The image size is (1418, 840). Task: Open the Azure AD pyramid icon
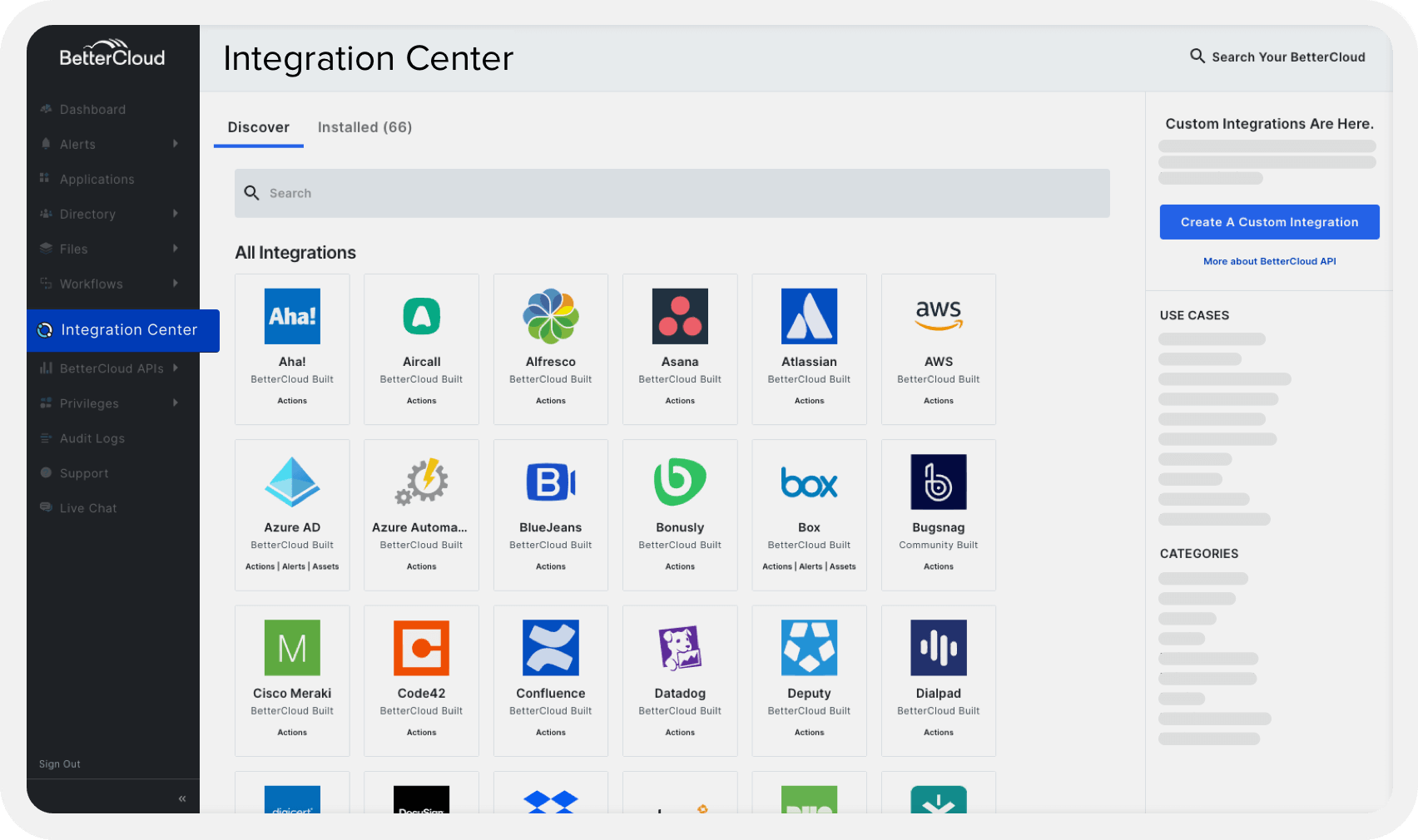[292, 482]
